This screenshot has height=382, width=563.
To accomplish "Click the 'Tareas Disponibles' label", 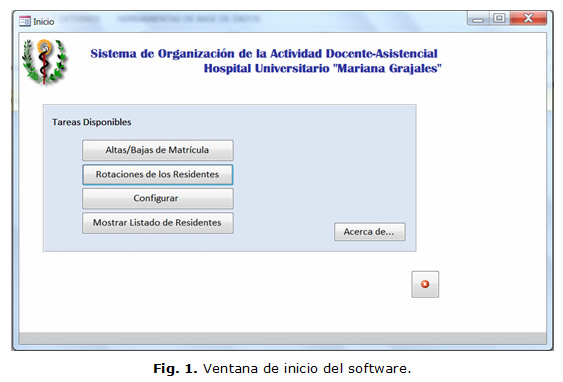I will [x=92, y=122].
